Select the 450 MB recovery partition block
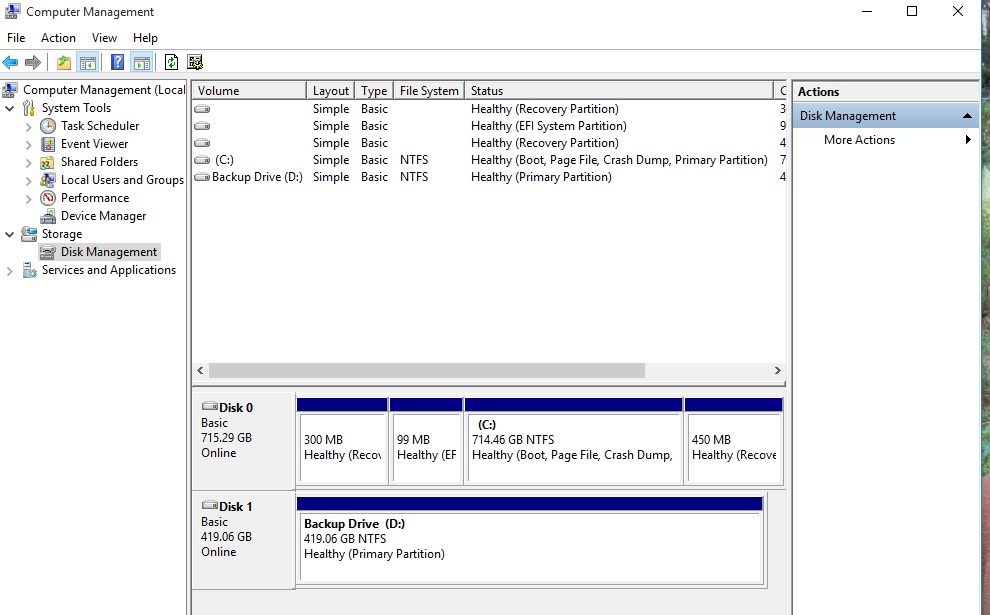Viewport: 990px width, 615px height. (734, 441)
